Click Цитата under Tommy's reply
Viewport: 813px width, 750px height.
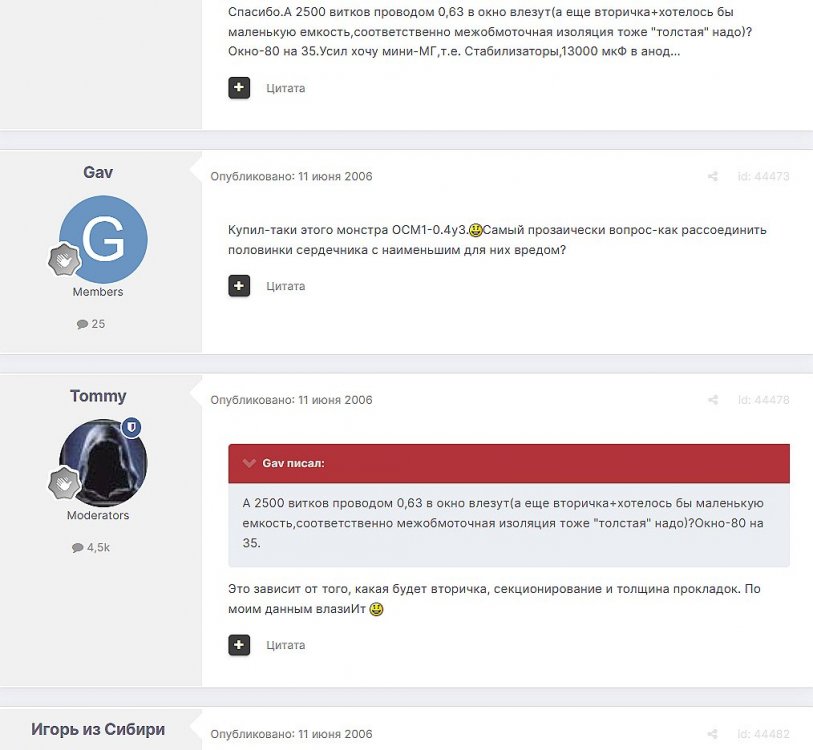[x=286, y=645]
